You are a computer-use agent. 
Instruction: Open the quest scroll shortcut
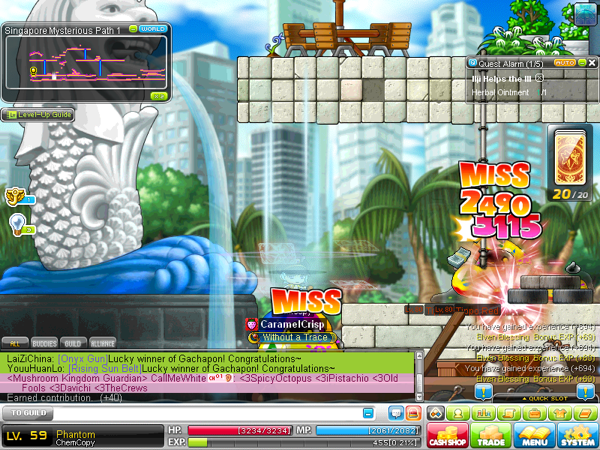click(509, 413)
